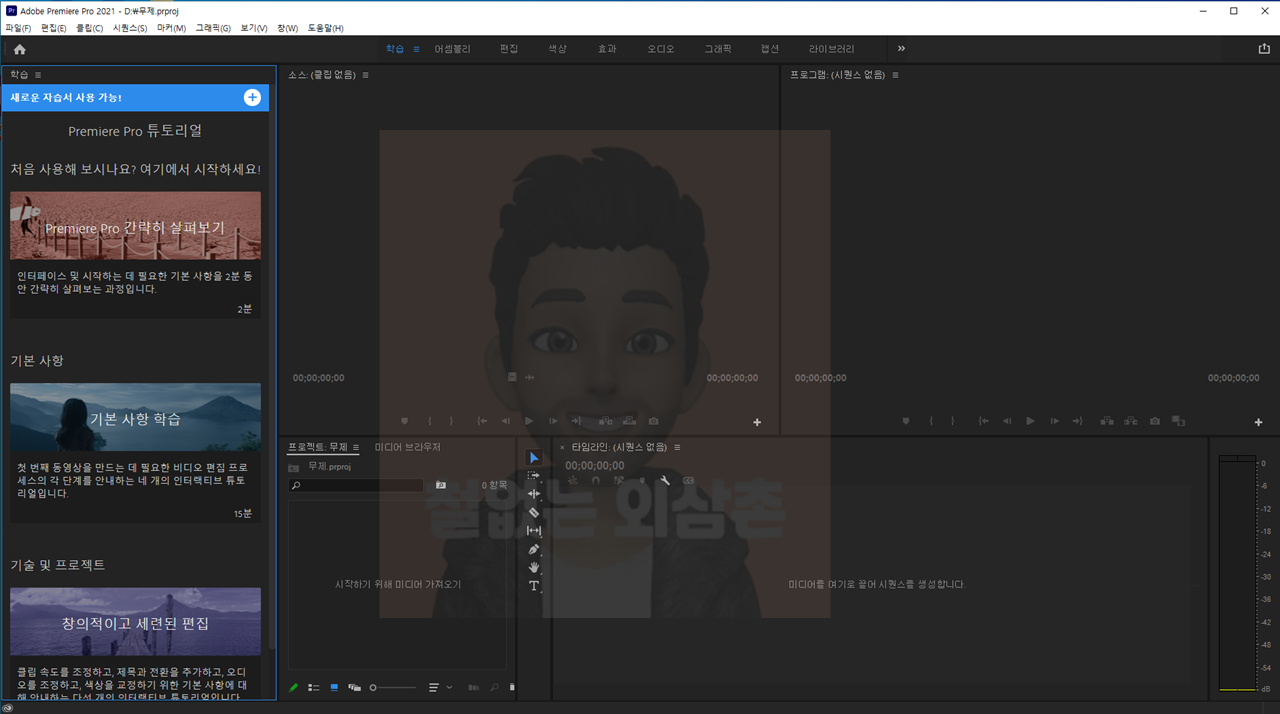The image size is (1280, 714).
Task: Open the Source panel menu
Action: [366, 75]
